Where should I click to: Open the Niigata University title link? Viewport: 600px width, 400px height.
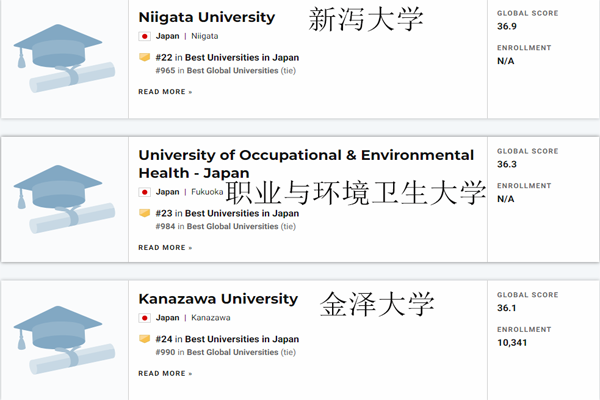(x=207, y=17)
